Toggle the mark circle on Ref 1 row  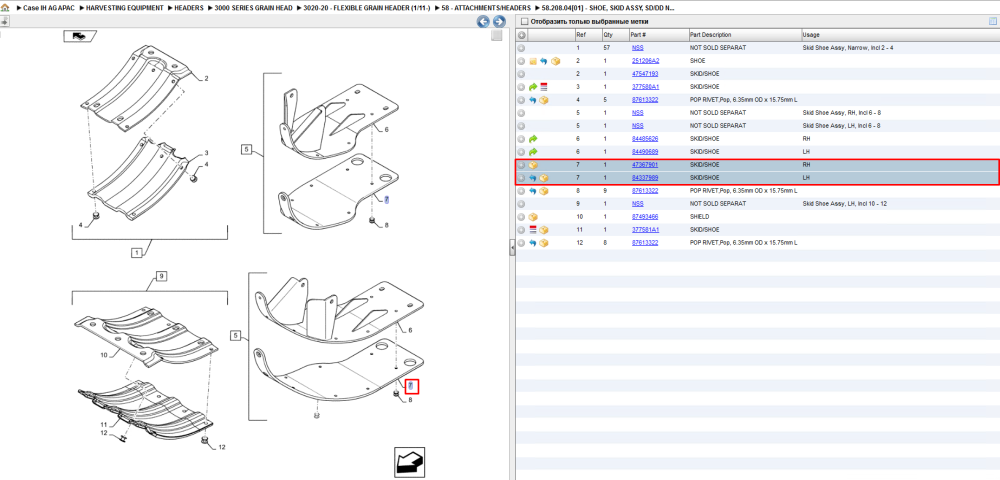click(521, 48)
